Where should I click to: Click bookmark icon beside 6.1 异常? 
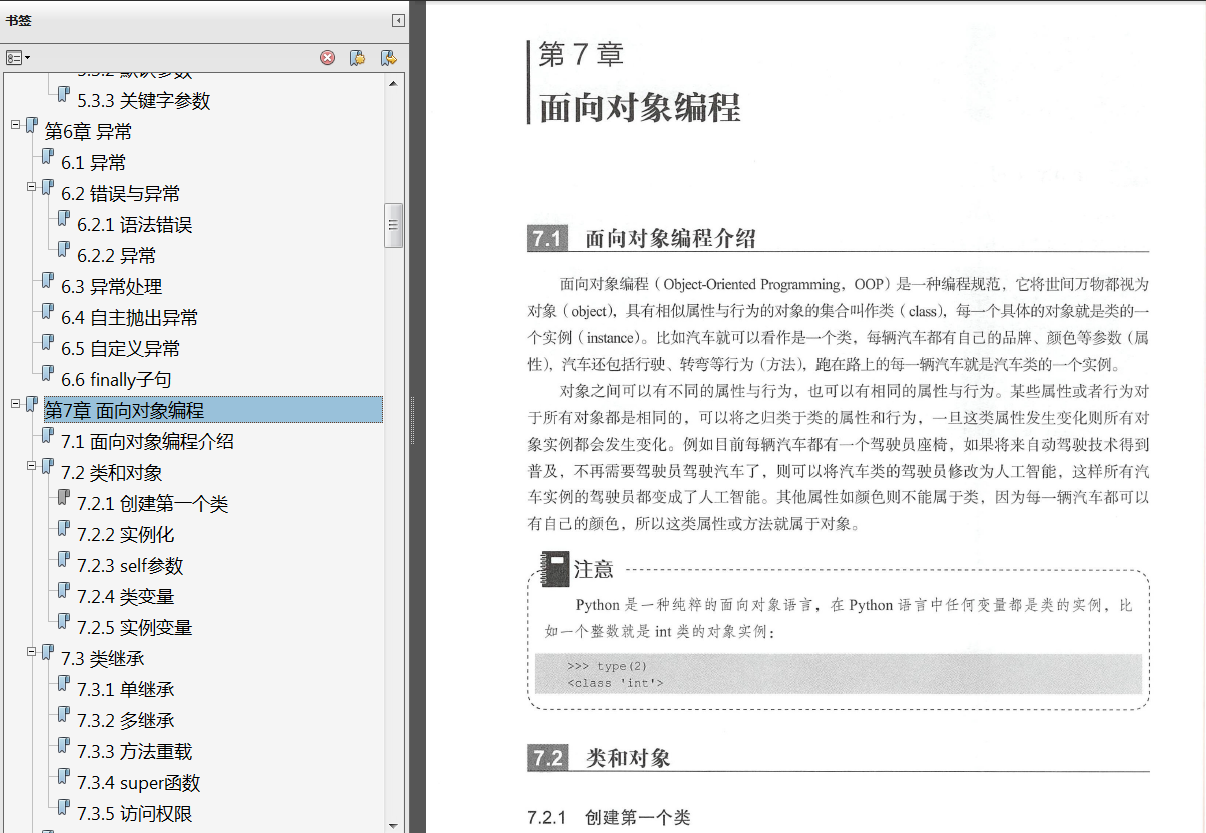tap(48, 158)
